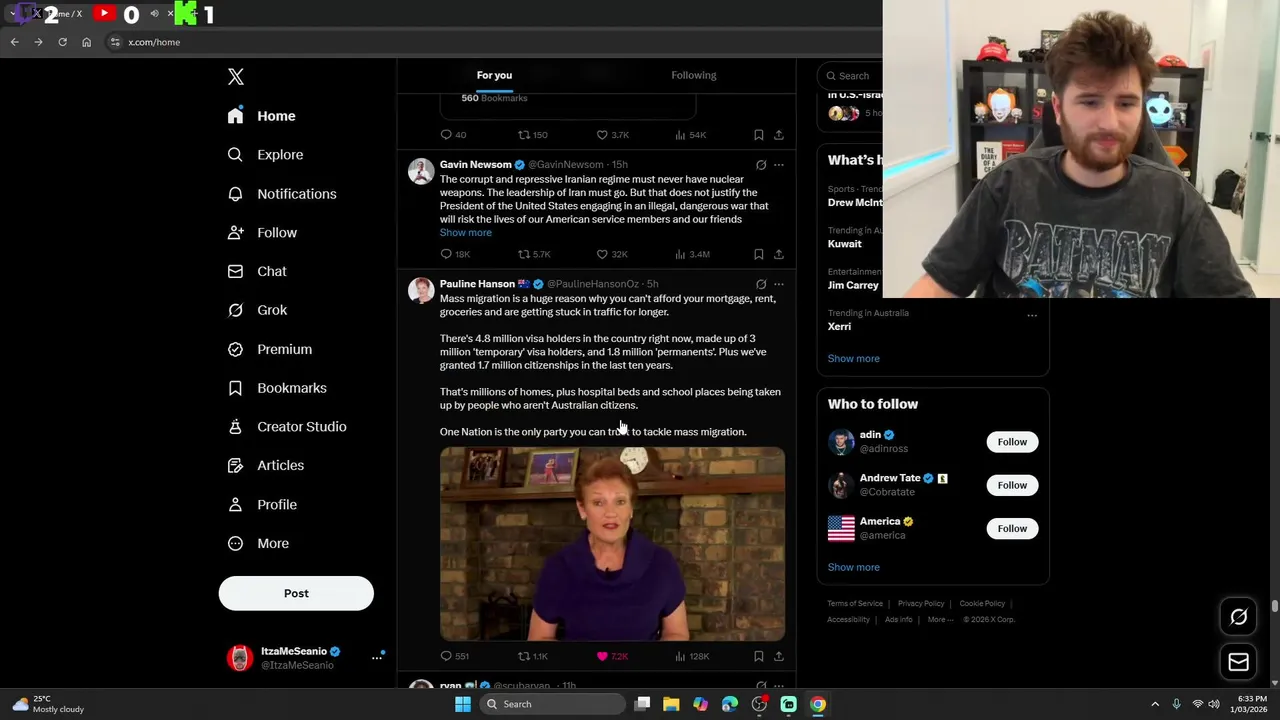Open floating messages envelope button

pyautogui.click(x=1238, y=662)
